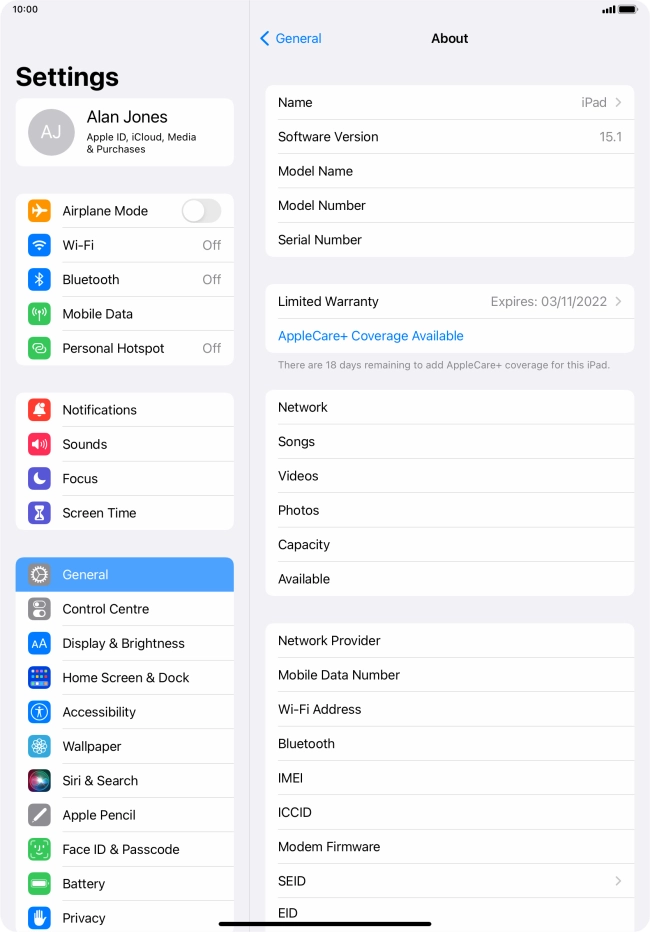The width and height of the screenshot is (650, 932).
Task: Open Limited Warranty details chevron
Action: click(x=619, y=301)
